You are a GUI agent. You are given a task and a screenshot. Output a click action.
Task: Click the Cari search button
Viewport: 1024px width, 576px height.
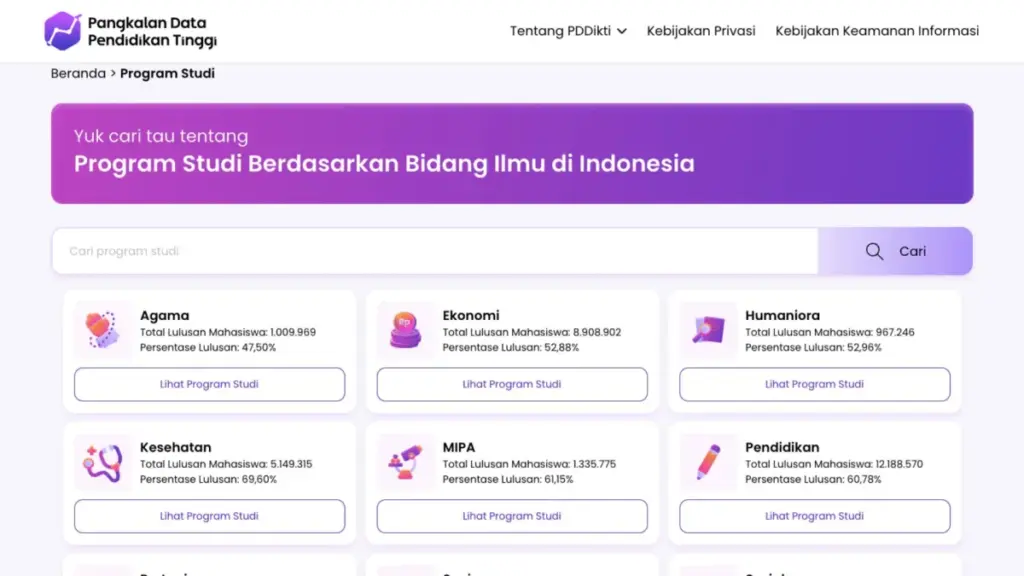click(895, 251)
